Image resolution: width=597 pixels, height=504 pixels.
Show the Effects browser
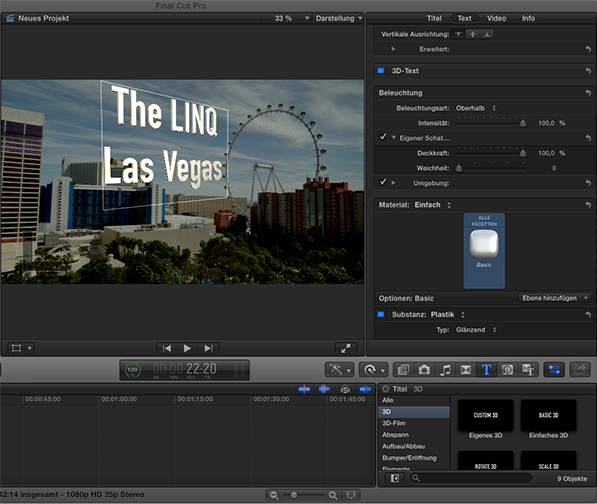[x=403, y=370]
